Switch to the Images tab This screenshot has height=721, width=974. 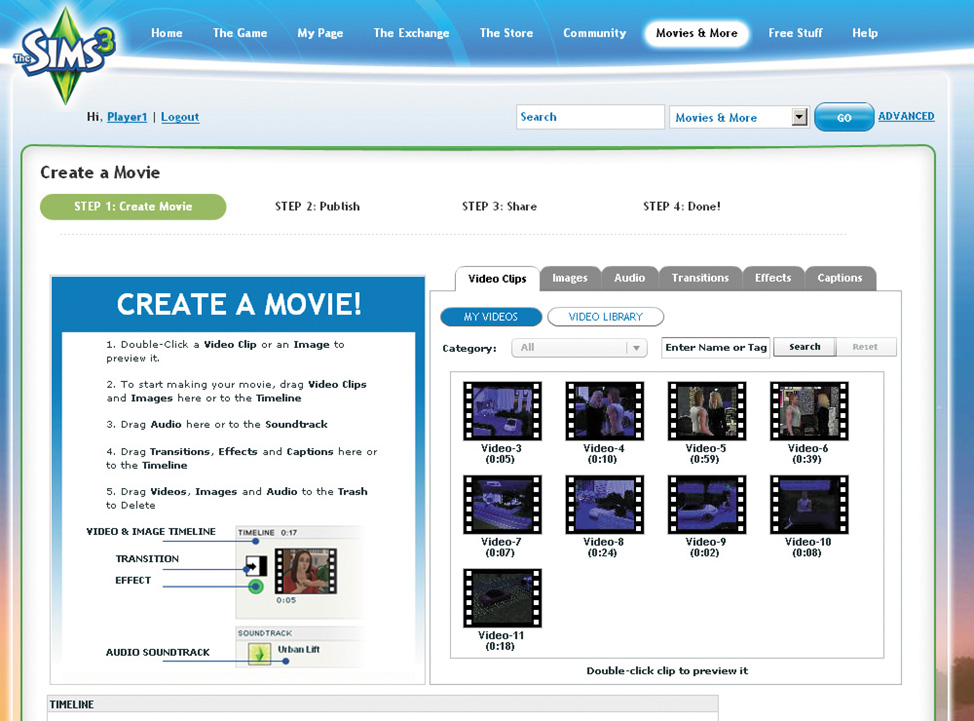(x=570, y=278)
